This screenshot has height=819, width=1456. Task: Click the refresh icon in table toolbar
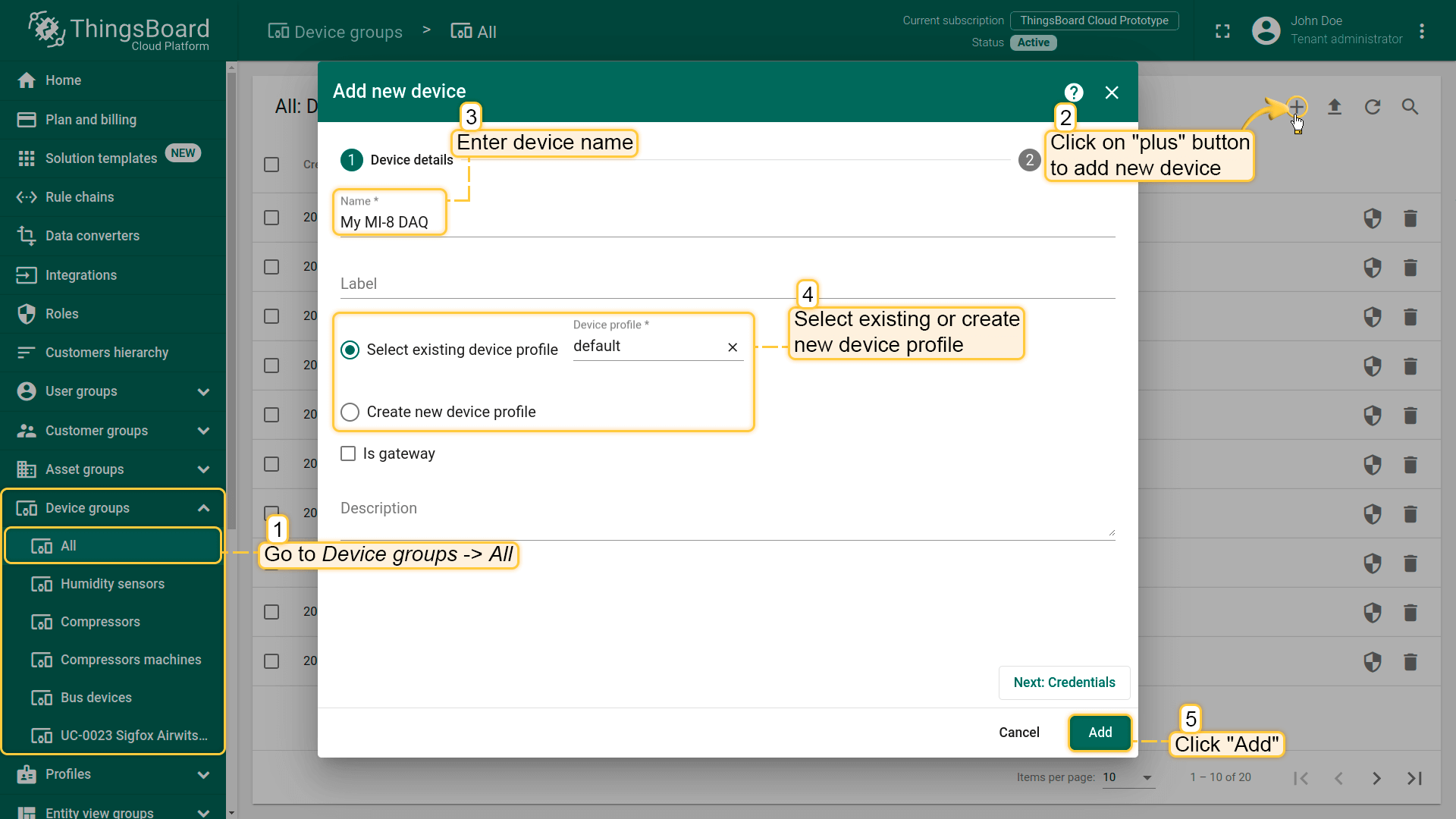1373,107
